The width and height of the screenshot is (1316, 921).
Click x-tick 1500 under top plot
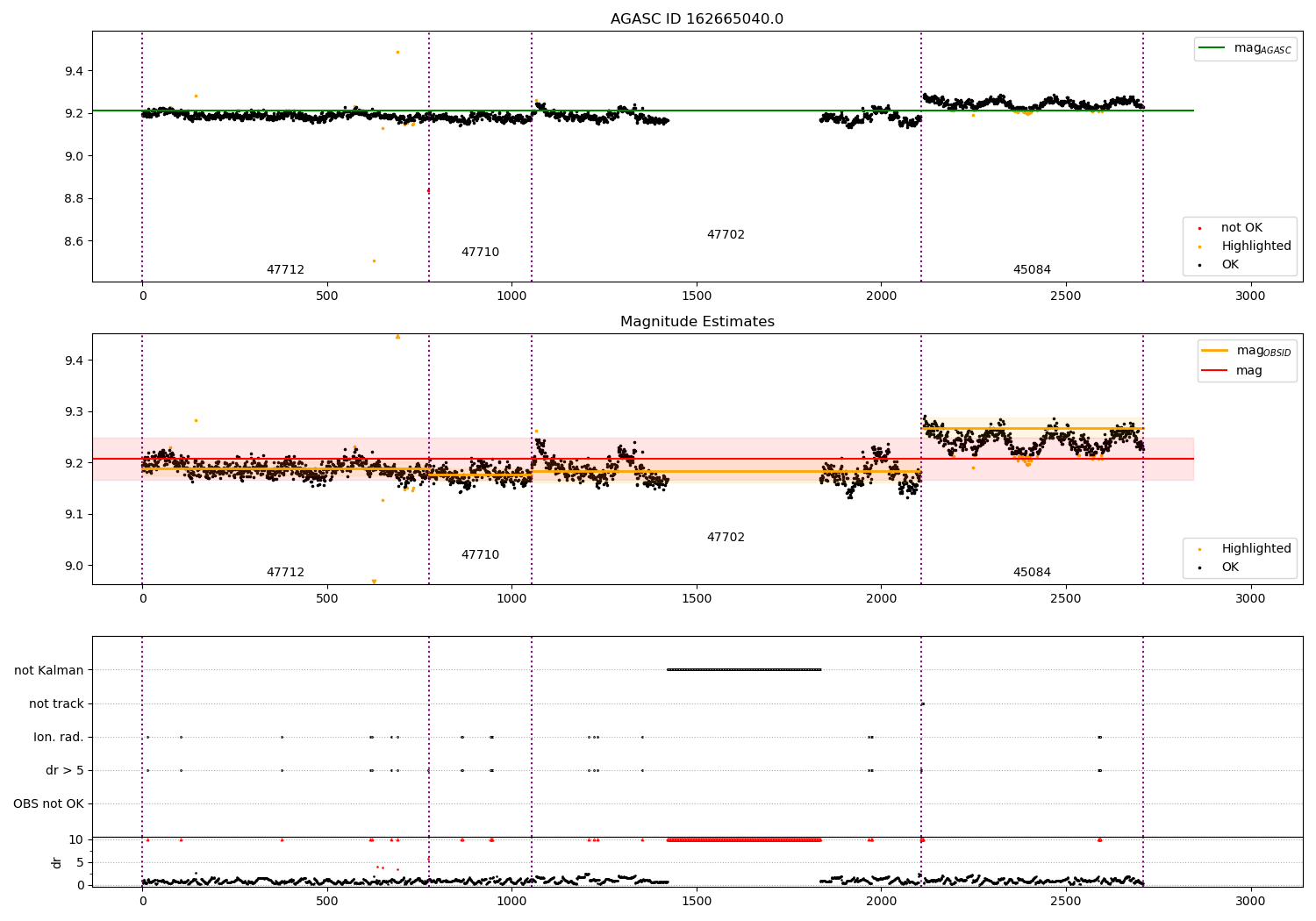pyautogui.click(x=697, y=296)
